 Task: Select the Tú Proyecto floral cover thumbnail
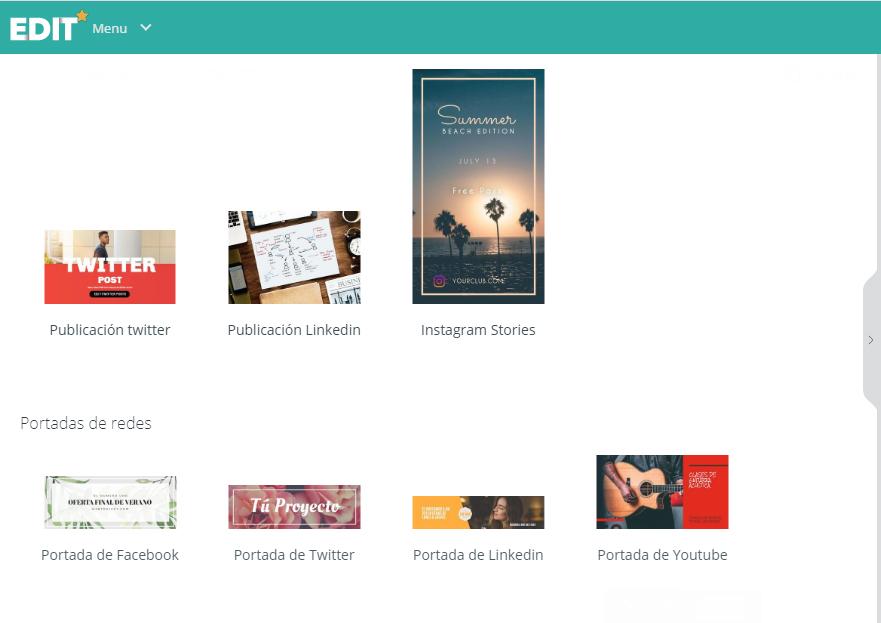pyautogui.click(x=294, y=507)
